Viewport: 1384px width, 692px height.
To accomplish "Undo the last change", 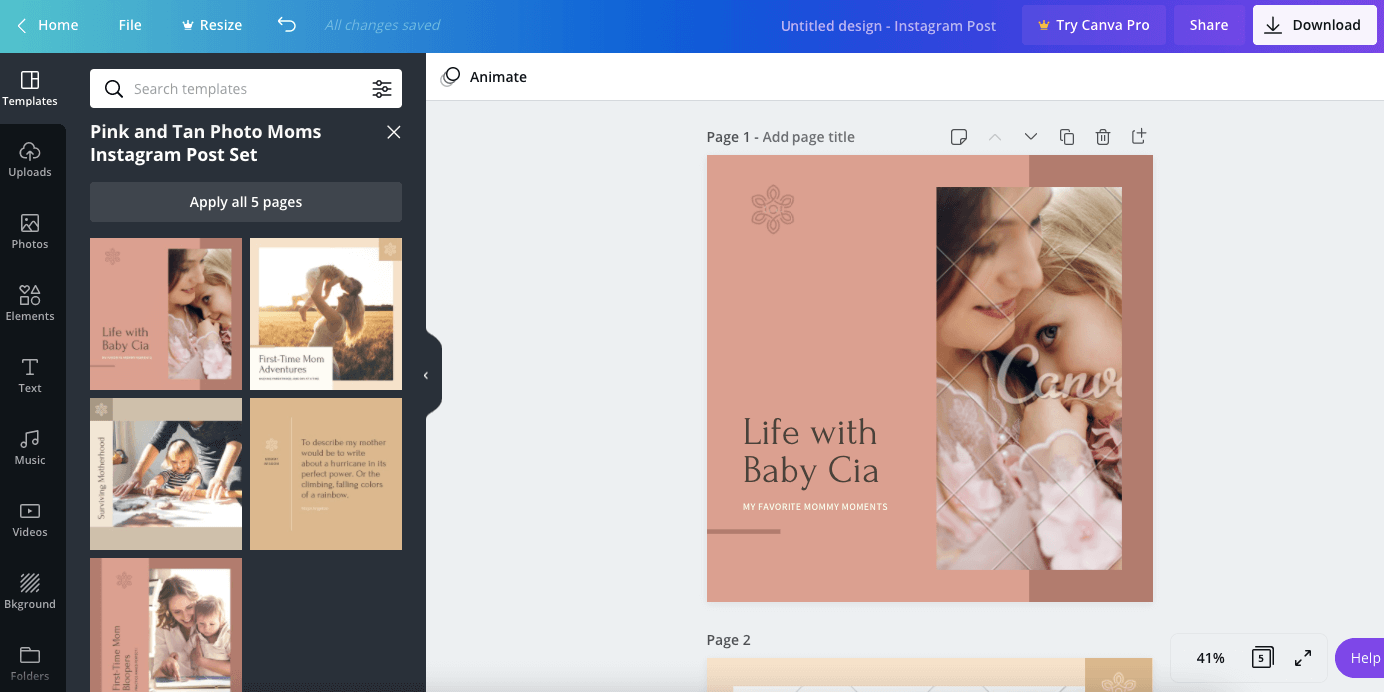I will click(287, 24).
